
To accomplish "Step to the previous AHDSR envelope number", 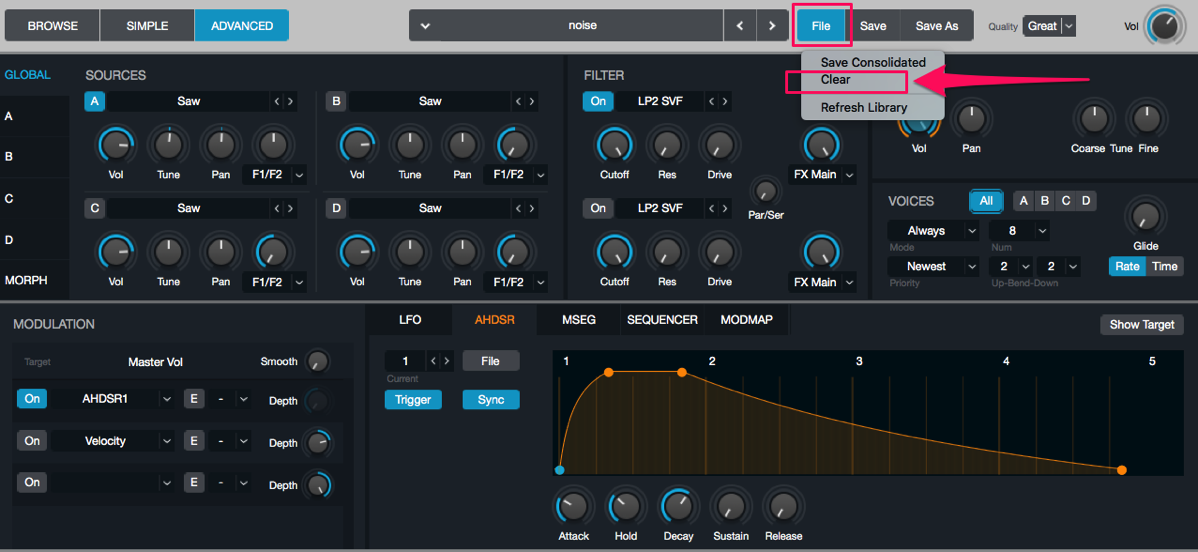I will click(434, 361).
